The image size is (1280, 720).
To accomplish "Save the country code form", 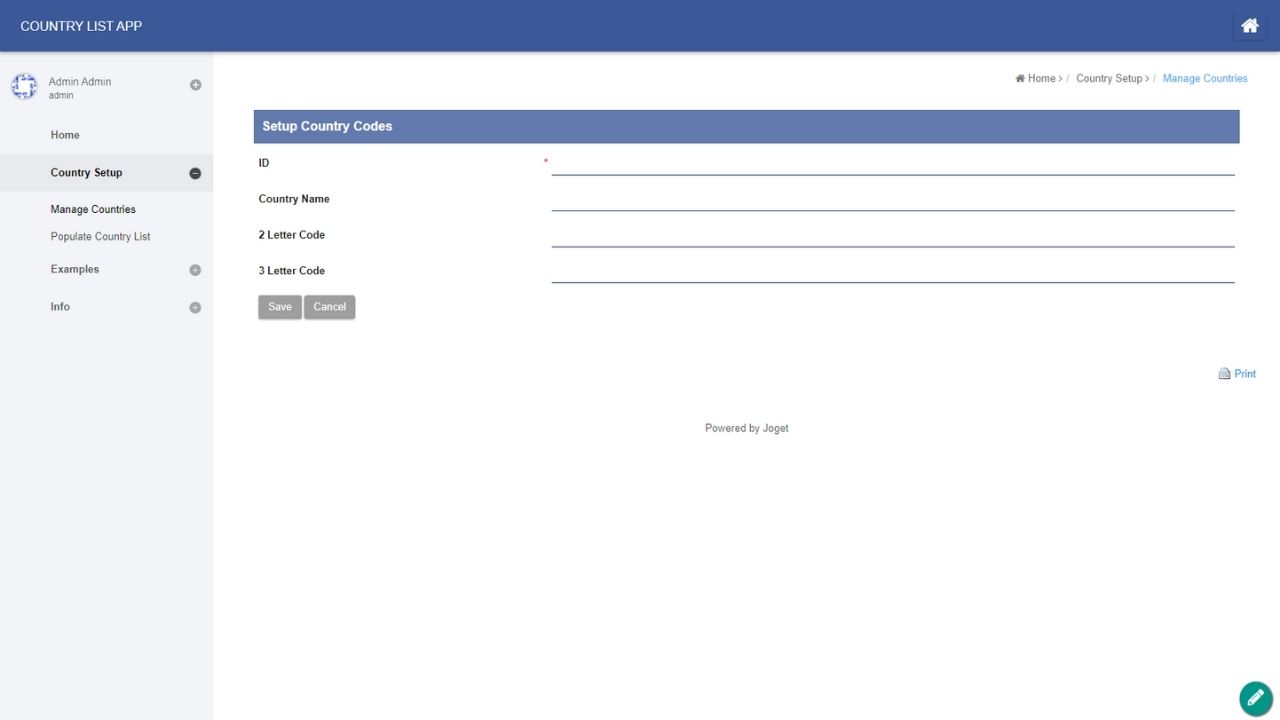I will tap(280, 307).
